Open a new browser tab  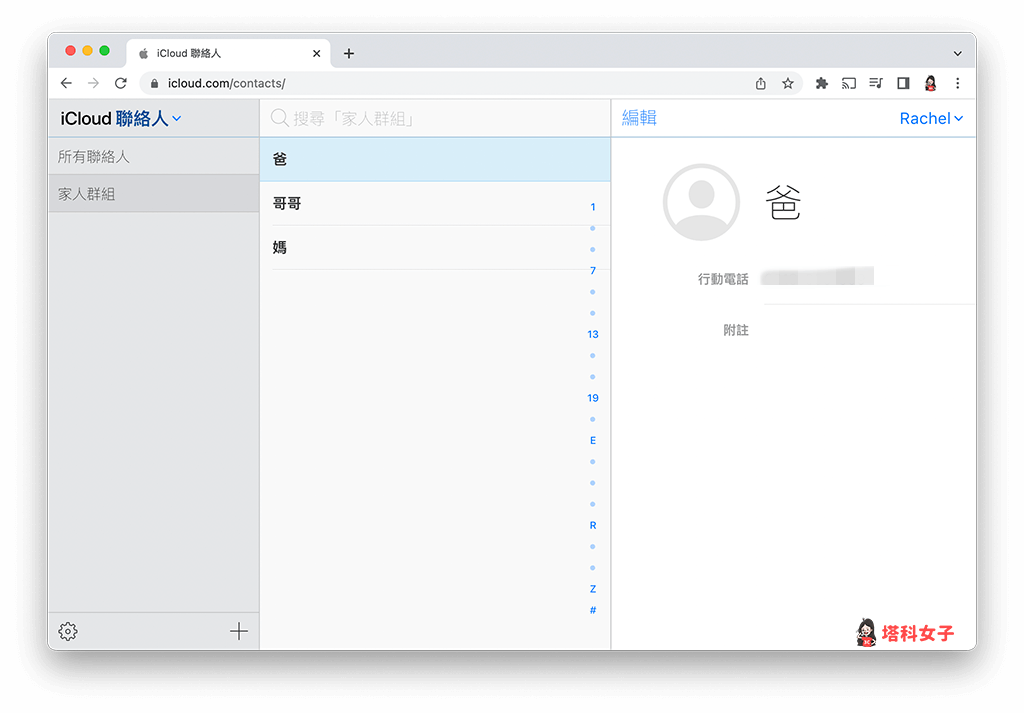349,54
